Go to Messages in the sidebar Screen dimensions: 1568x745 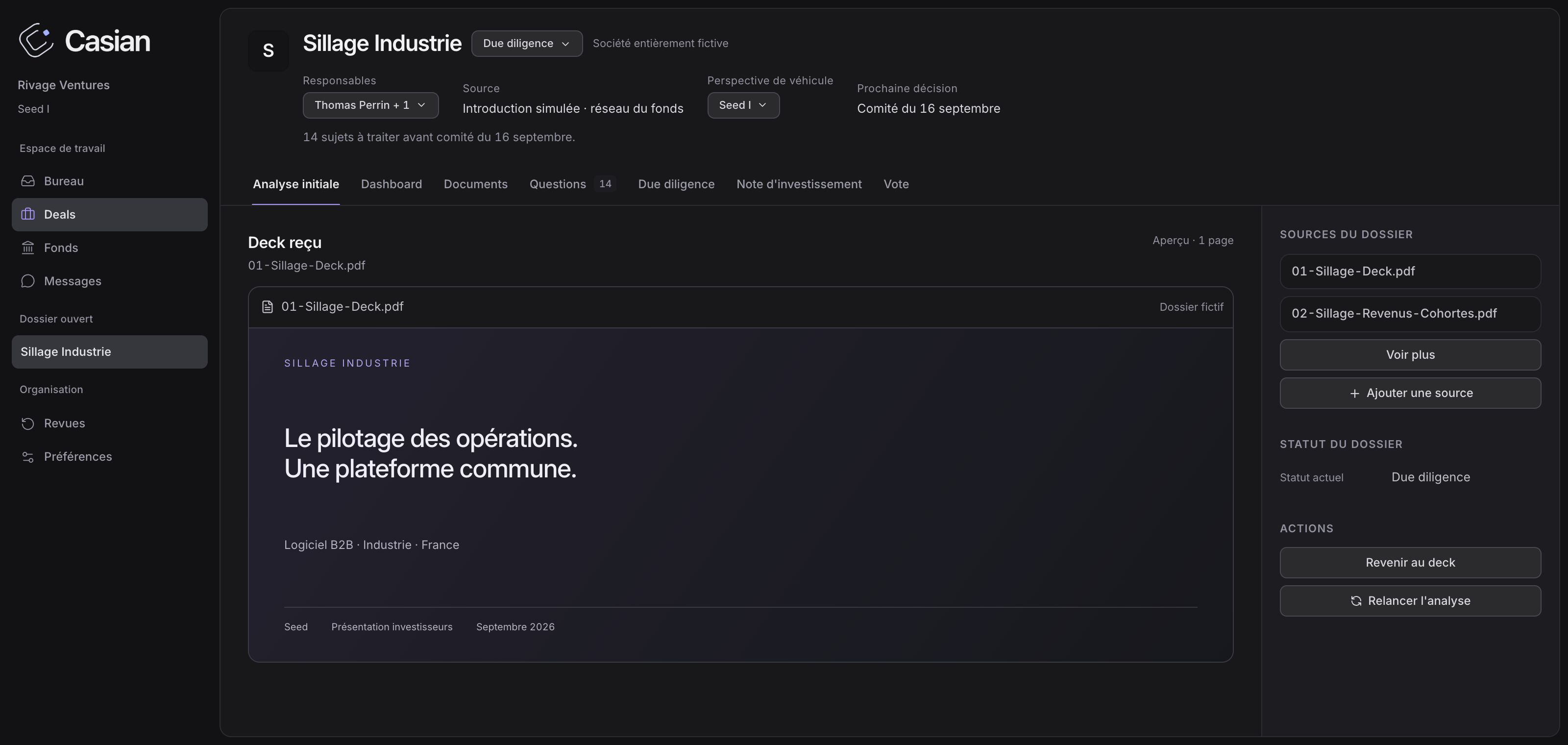(x=110, y=281)
